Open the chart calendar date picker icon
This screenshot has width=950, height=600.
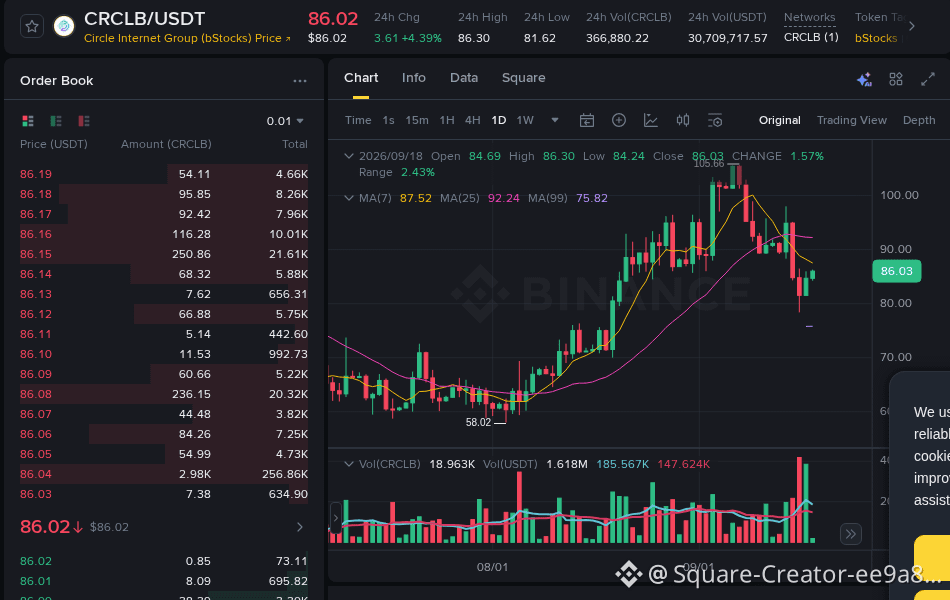[x=586, y=120]
